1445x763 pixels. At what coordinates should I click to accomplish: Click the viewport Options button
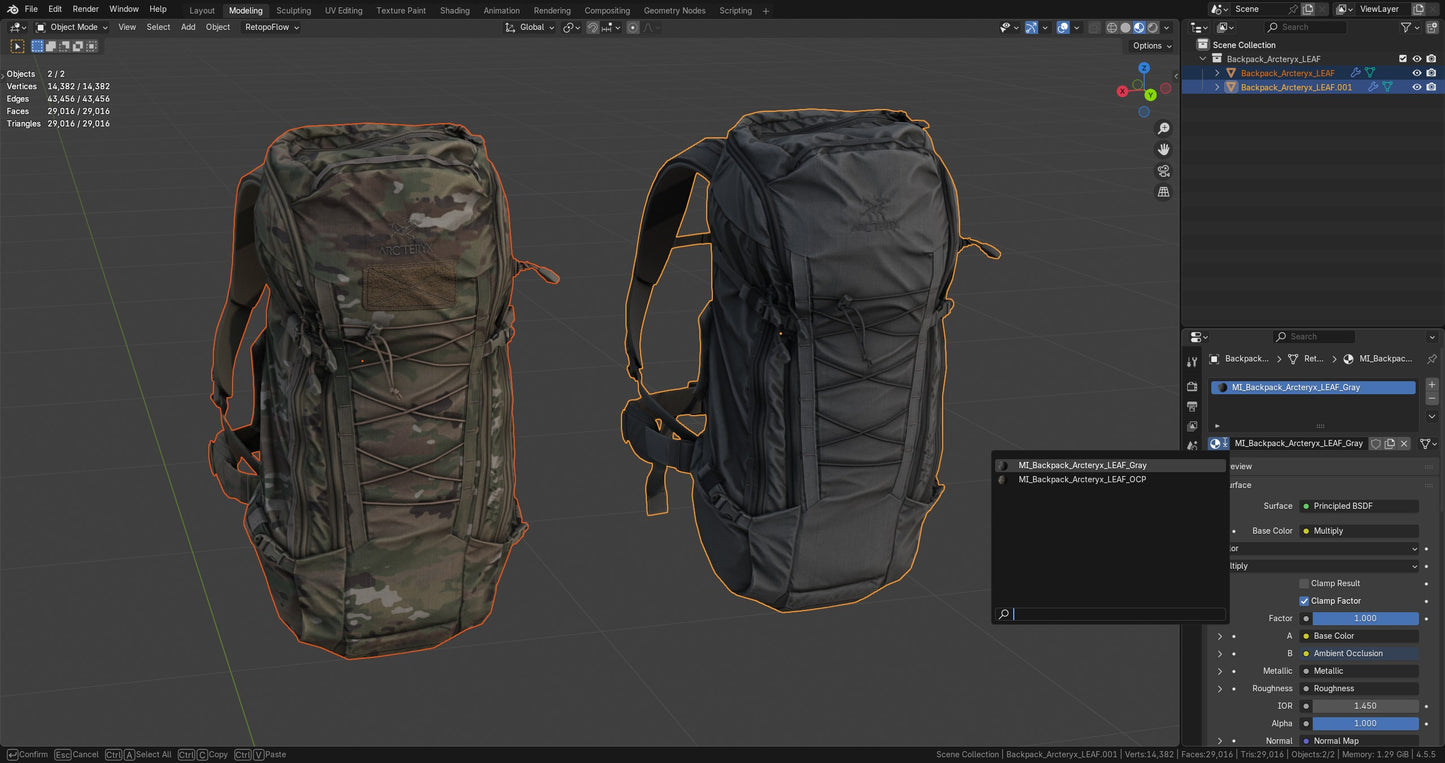[x=1147, y=45]
